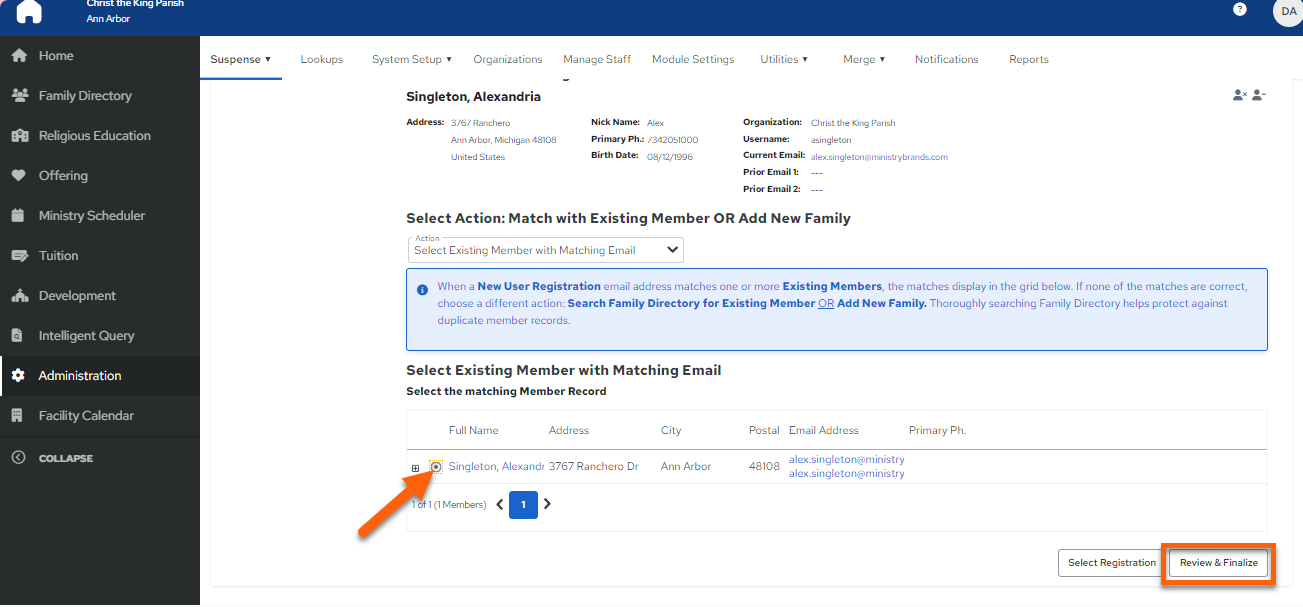The width and height of the screenshot is (1303, 607).
Task: Open Family Directory from sidebar
Action: pos(100,96)
